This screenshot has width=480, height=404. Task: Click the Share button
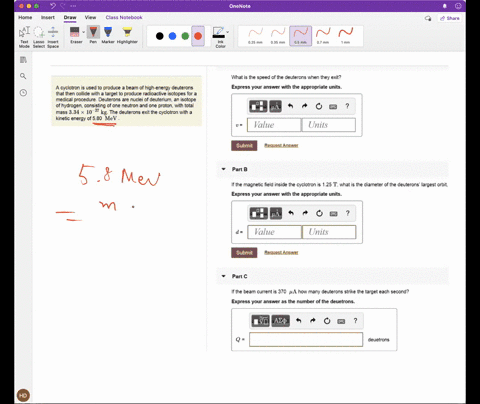point(450,18)
